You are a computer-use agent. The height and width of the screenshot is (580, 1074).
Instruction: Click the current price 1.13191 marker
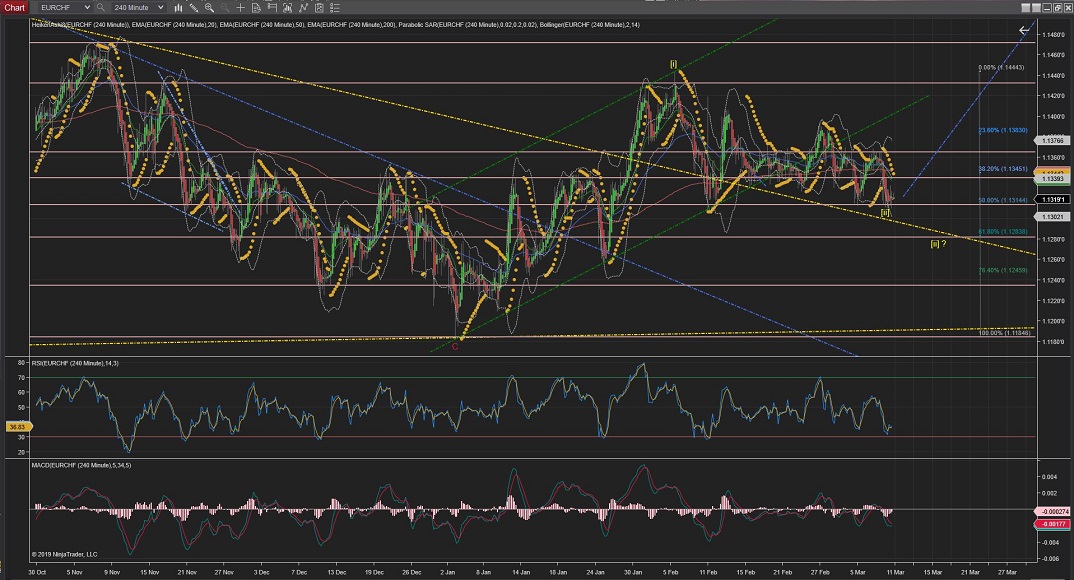tap(1052, 199)
